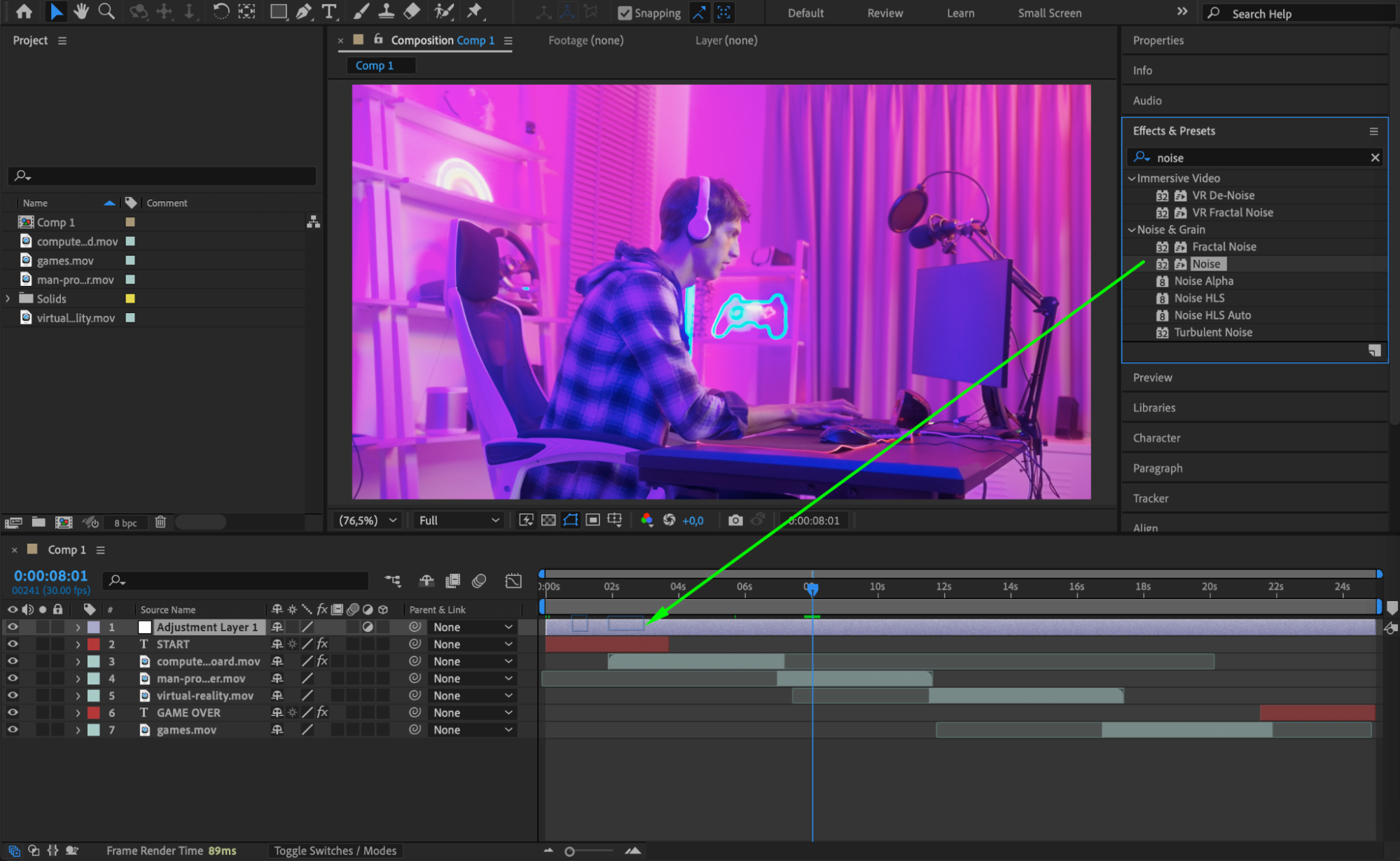Open the Full resolution dropdown
The width and height of the screenshot is (1400, 861).
click(459, 520)
